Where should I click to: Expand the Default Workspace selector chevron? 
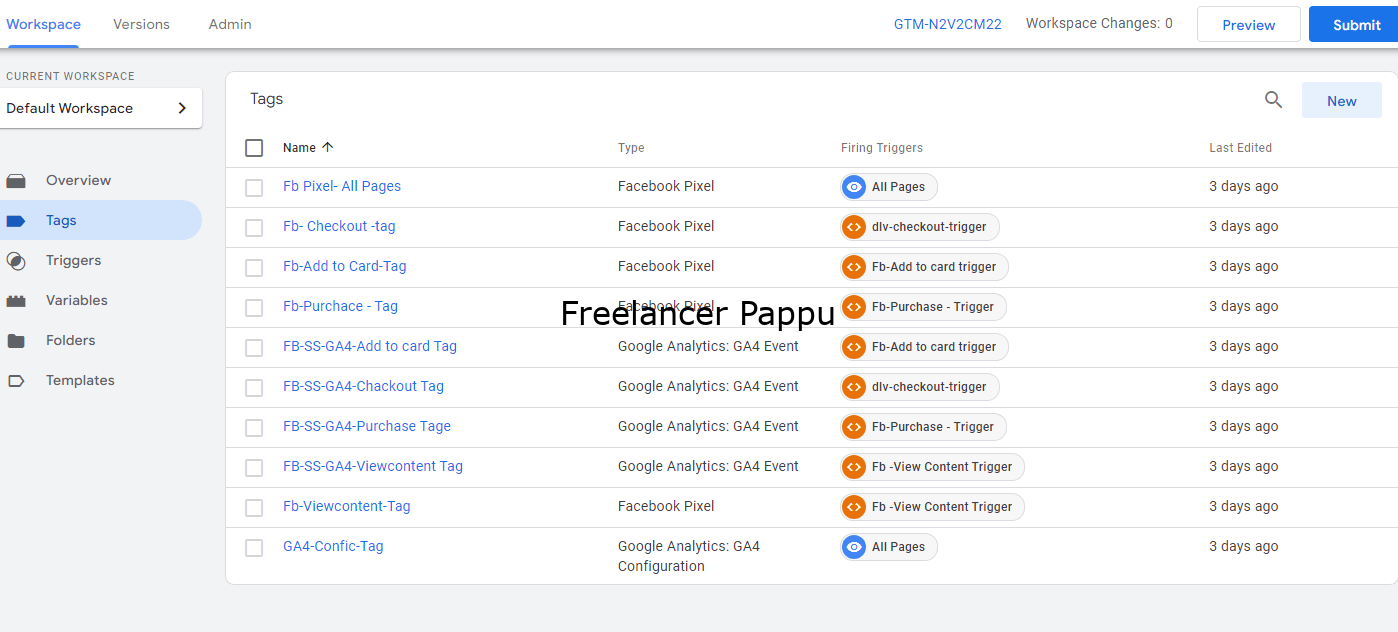182,108
